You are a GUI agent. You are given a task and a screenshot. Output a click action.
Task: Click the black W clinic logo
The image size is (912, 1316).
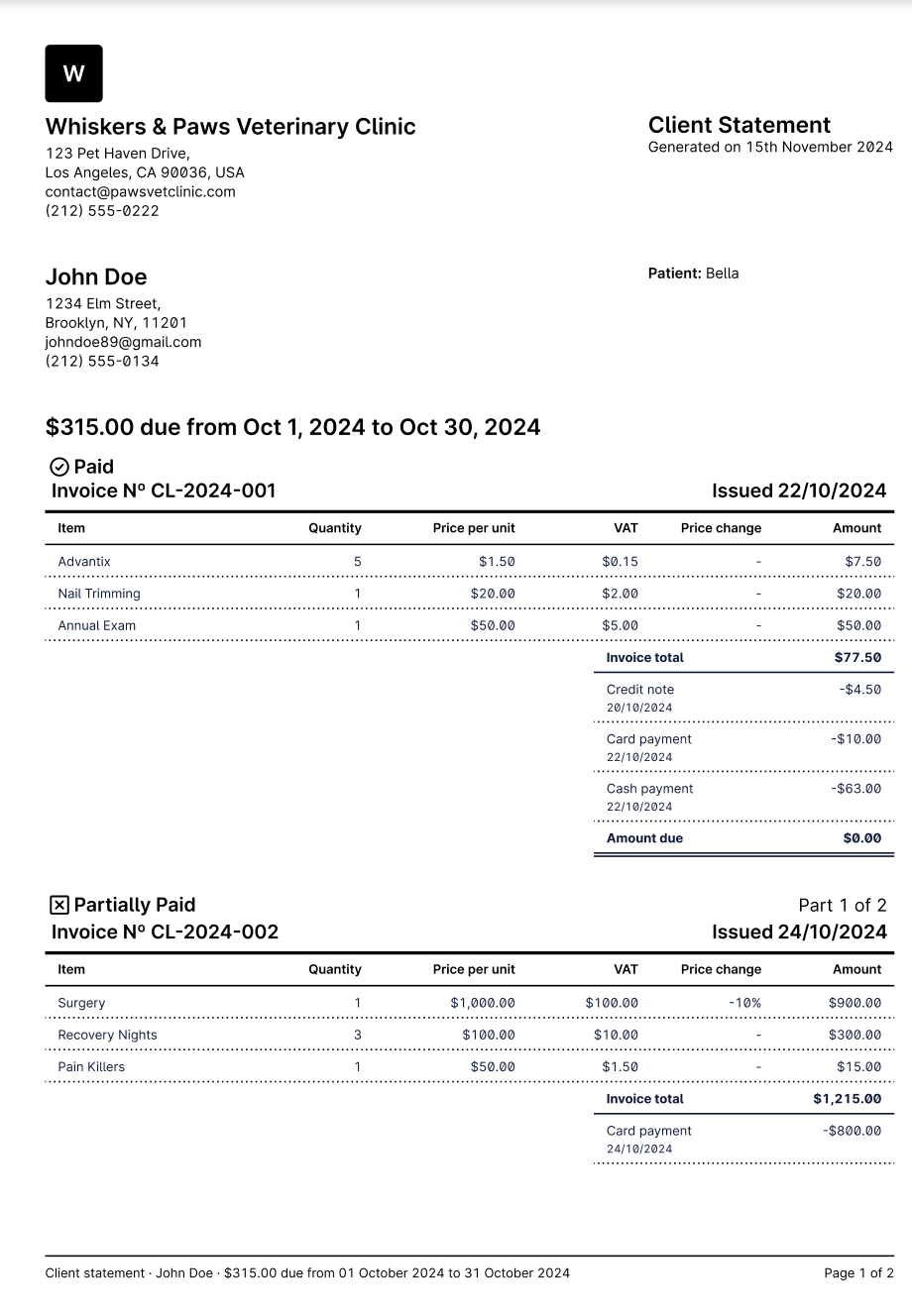coord(73,73)
